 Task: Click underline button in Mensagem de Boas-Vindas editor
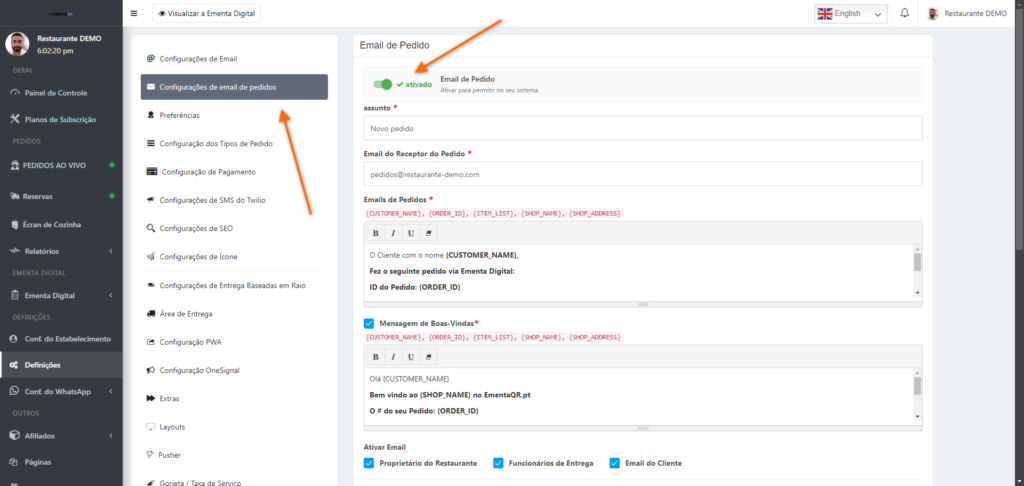(411, 356)
